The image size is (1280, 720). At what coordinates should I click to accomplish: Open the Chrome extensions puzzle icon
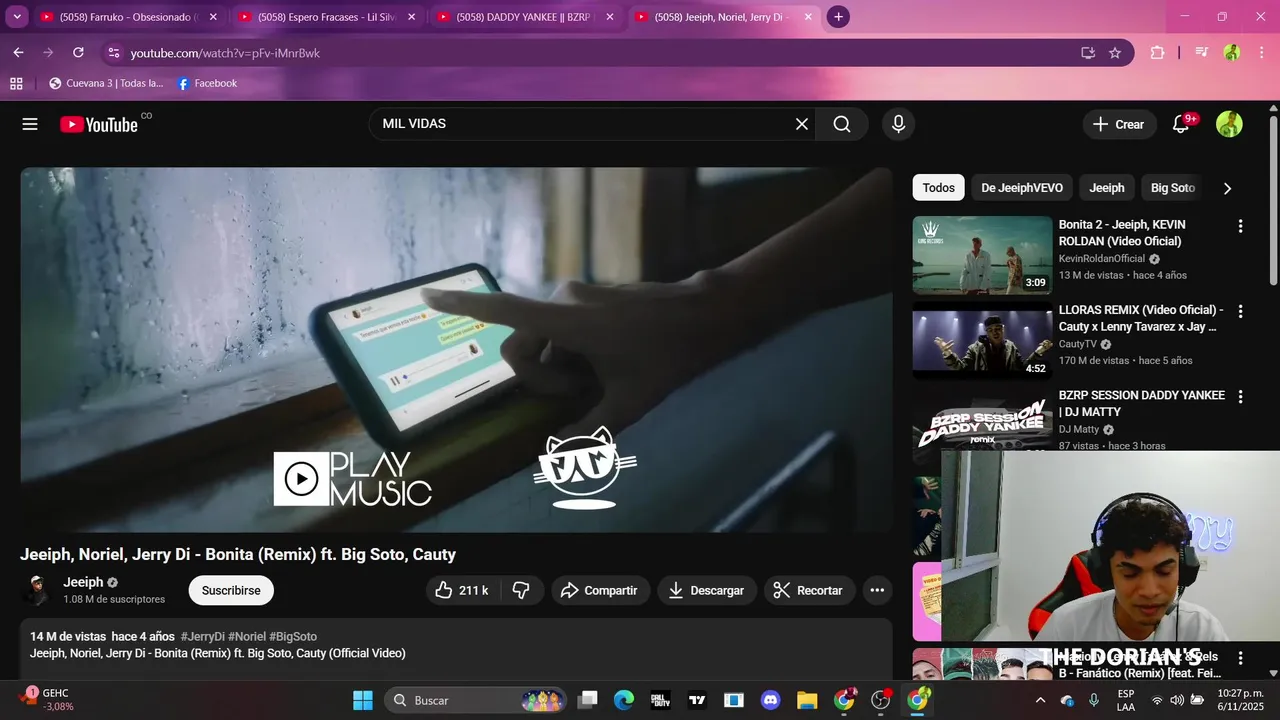[x=1157, y=53]
